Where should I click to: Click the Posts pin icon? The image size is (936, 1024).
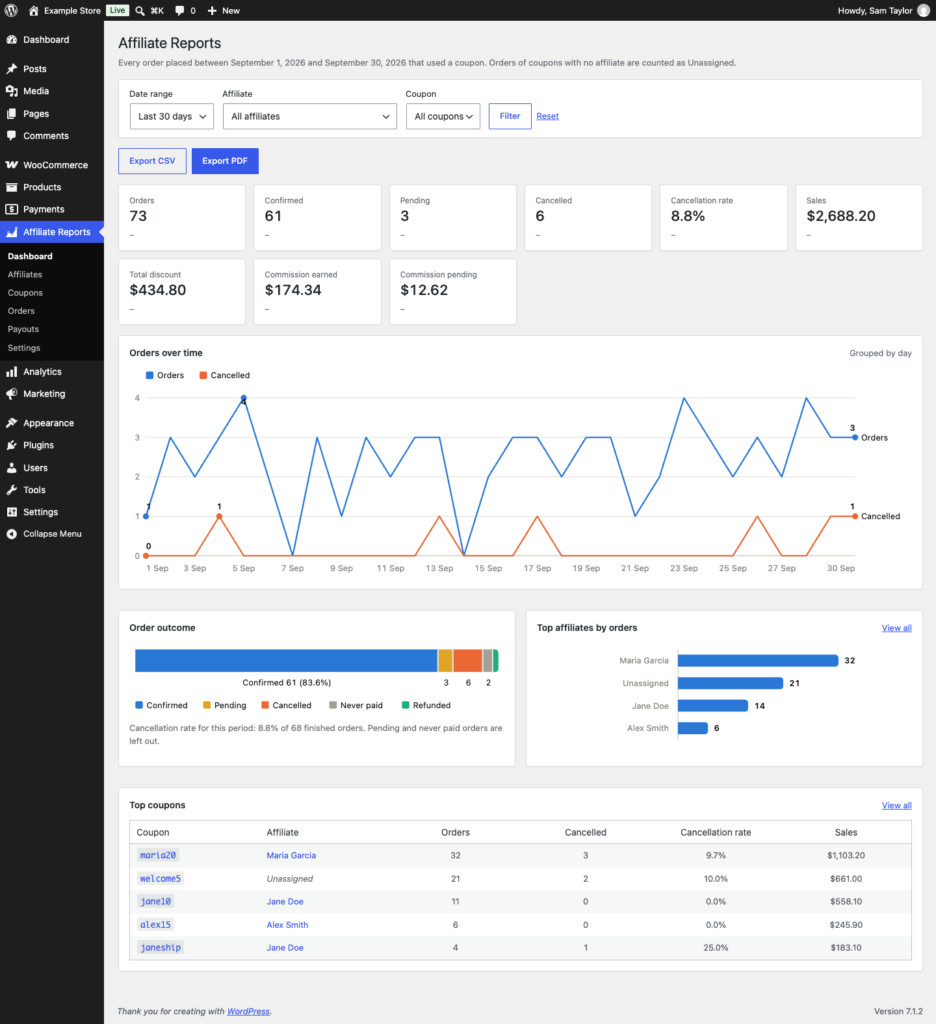click(12, 69)
